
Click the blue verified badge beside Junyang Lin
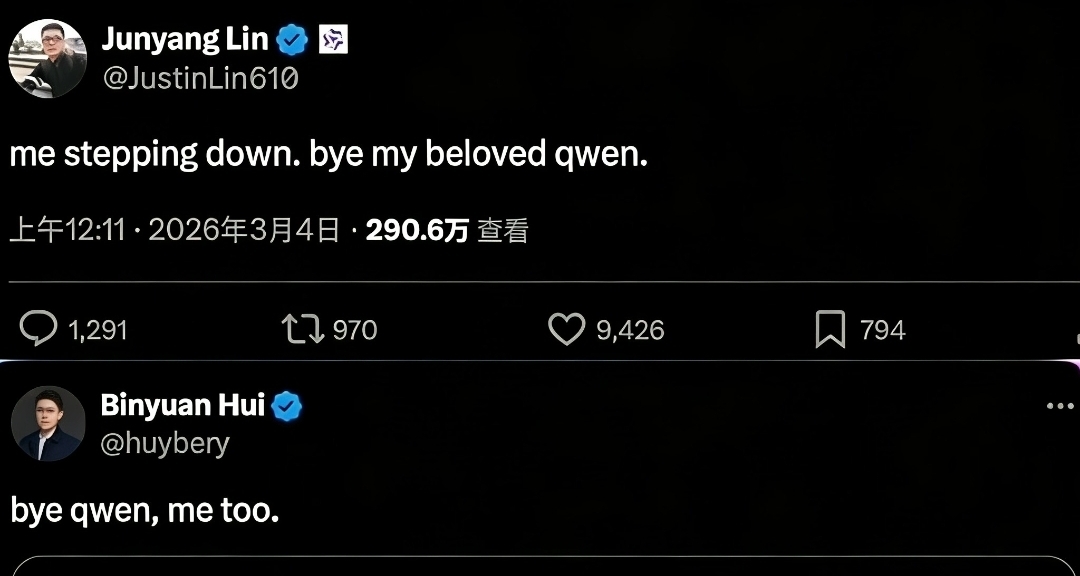(290, 38)
